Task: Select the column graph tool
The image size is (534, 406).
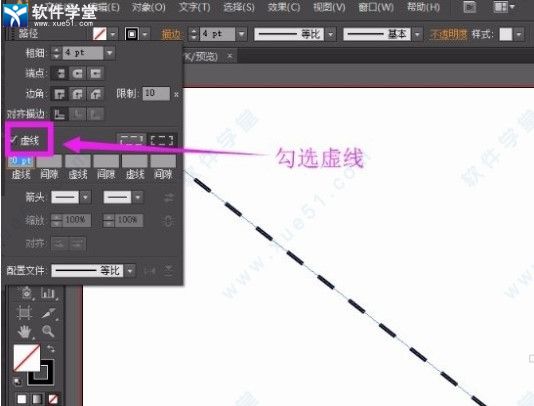Action: pos(48,293)
